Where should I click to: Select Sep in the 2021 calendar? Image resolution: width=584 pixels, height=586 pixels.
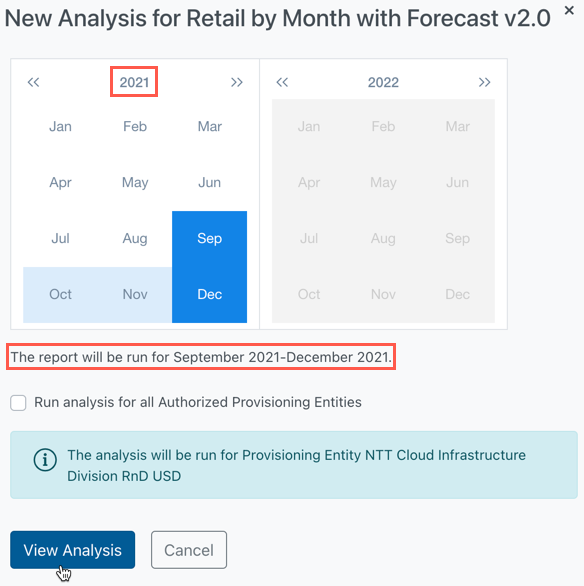coord(209,239)
